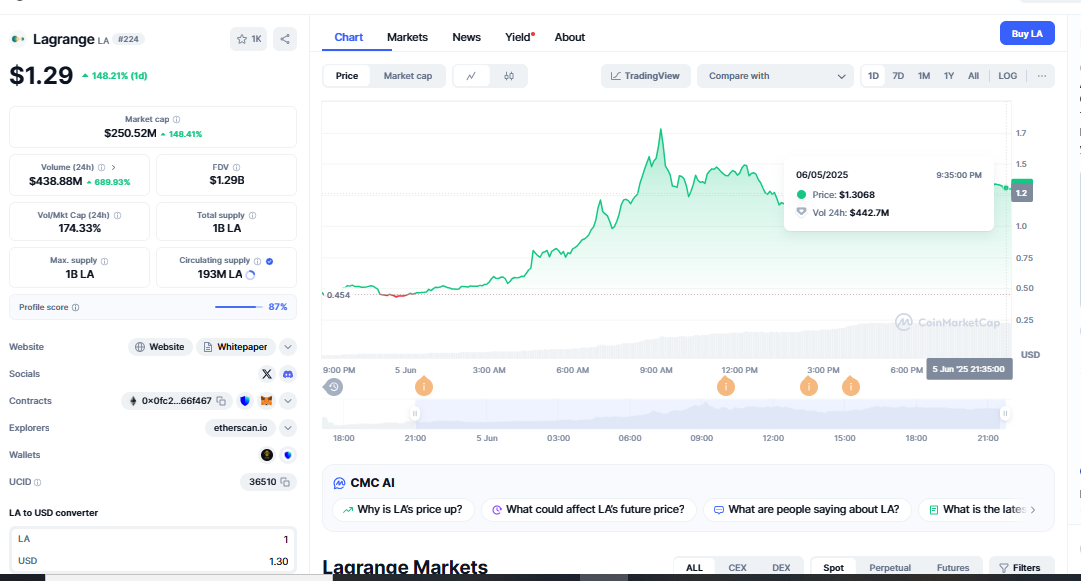
Task: Click the Profile score info icon
Action: [76, 307]
